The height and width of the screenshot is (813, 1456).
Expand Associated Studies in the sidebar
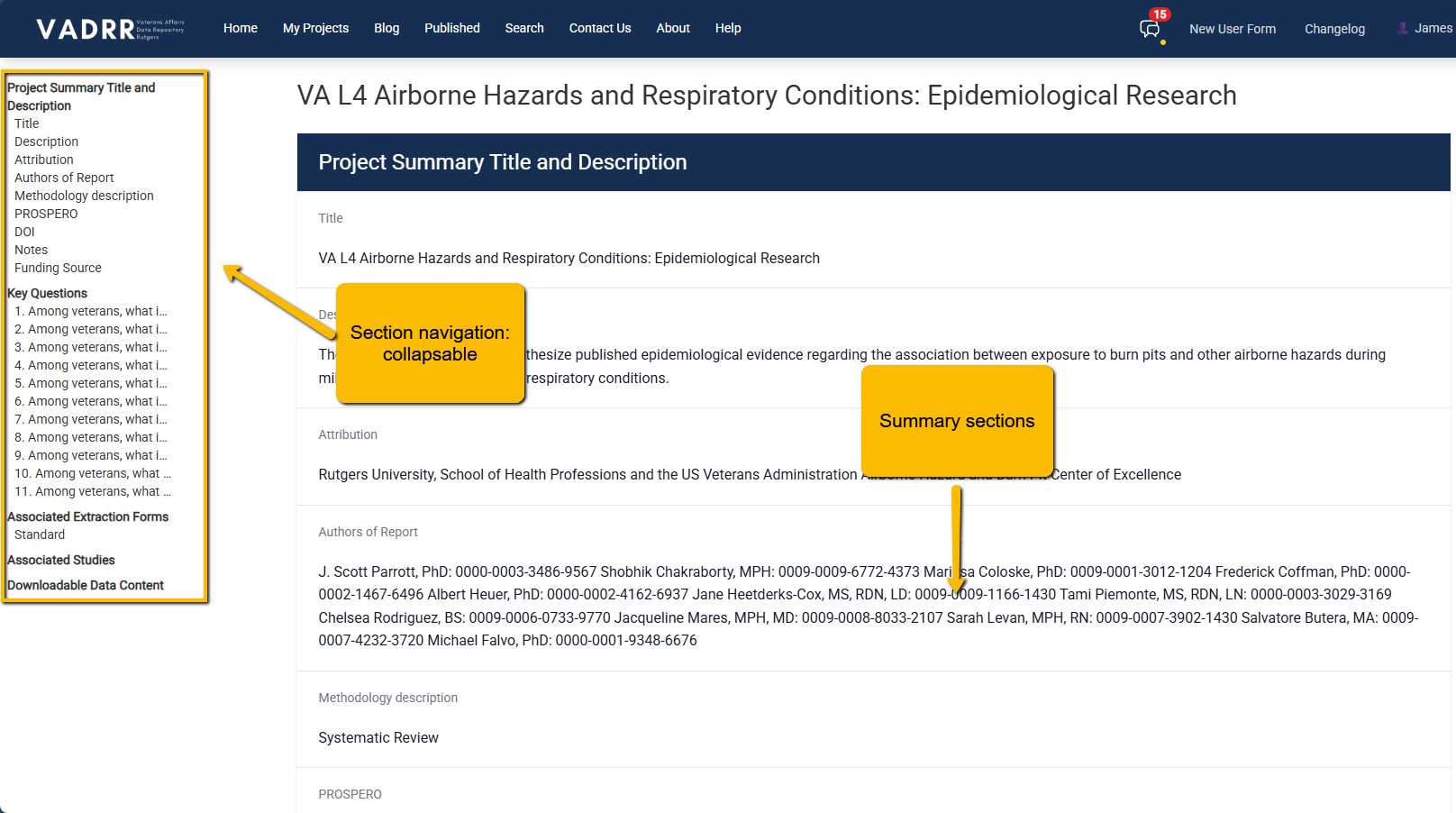point(61,560)
